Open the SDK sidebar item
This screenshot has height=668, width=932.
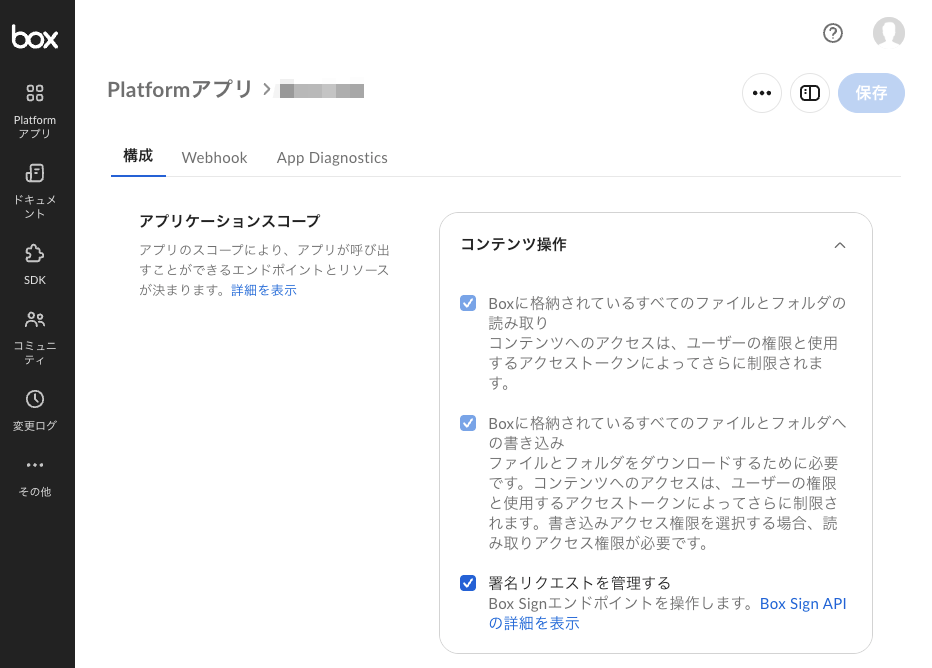pos(35,264)
